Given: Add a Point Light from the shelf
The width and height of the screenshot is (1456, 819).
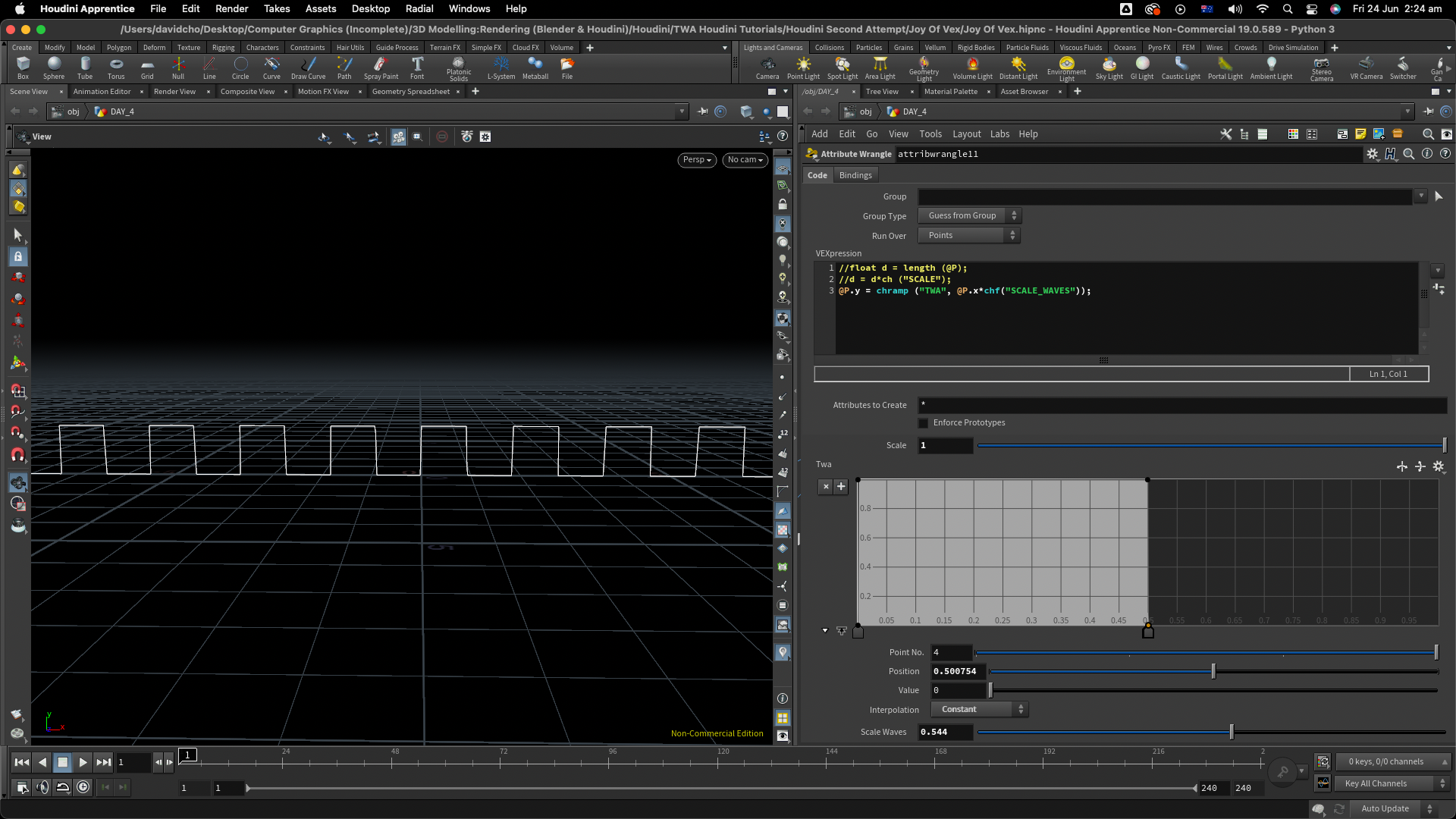Looking at the screenshot, I should [x=803, y=67].
